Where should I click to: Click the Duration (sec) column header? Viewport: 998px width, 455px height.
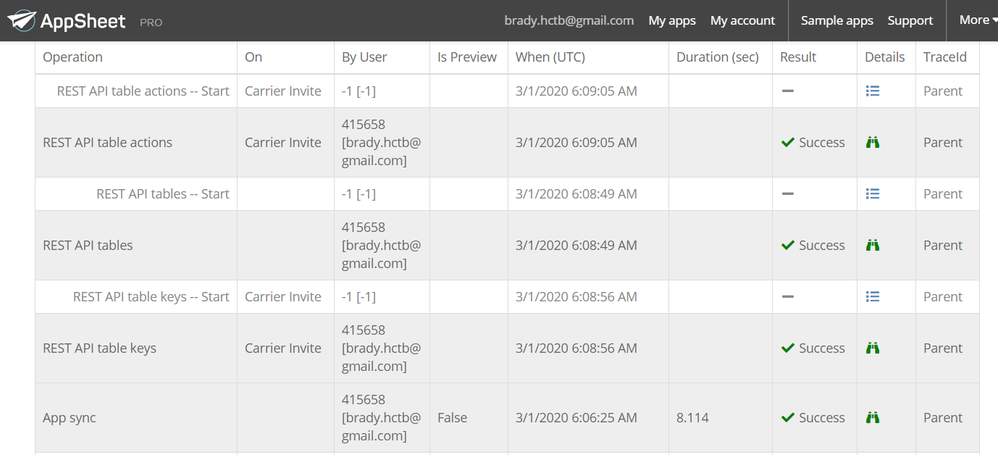coord(717,57)
